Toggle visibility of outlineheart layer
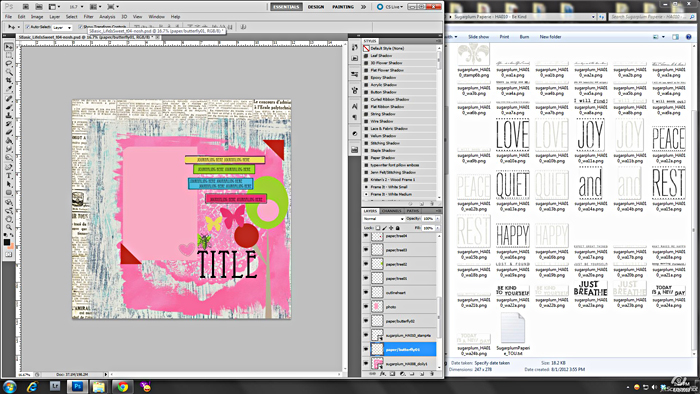 pos(366,293)
